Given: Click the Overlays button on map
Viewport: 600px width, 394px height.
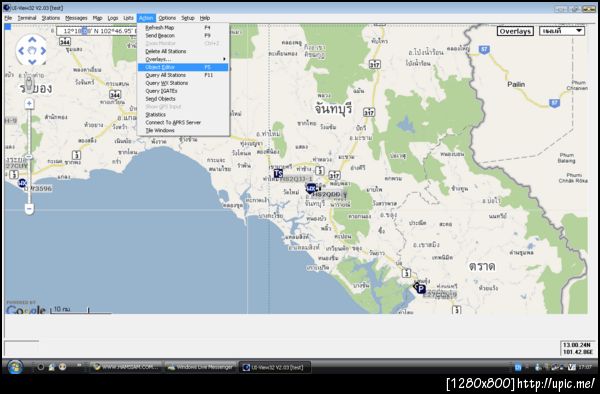Looking at the screenshot, I should point(515,31).
